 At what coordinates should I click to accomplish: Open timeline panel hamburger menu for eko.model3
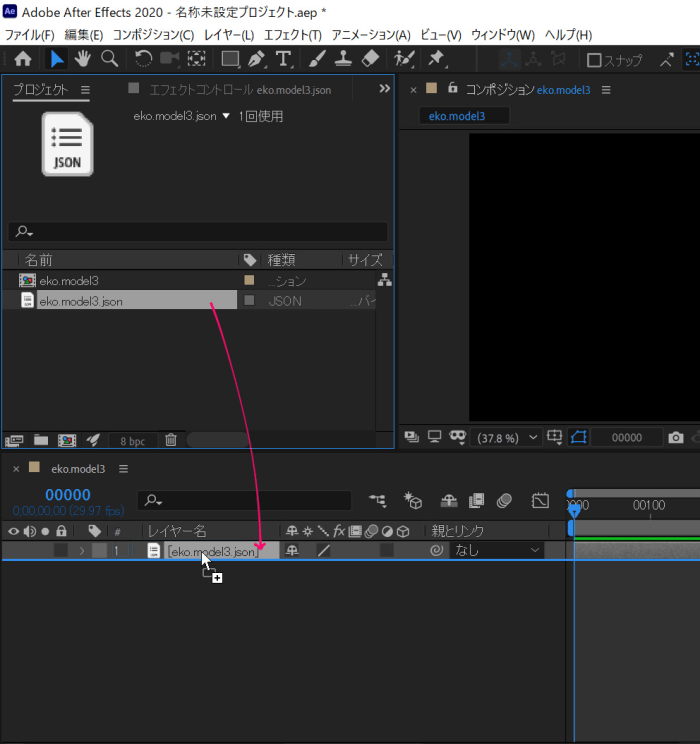pyautogui.click(x=123, y=469)
